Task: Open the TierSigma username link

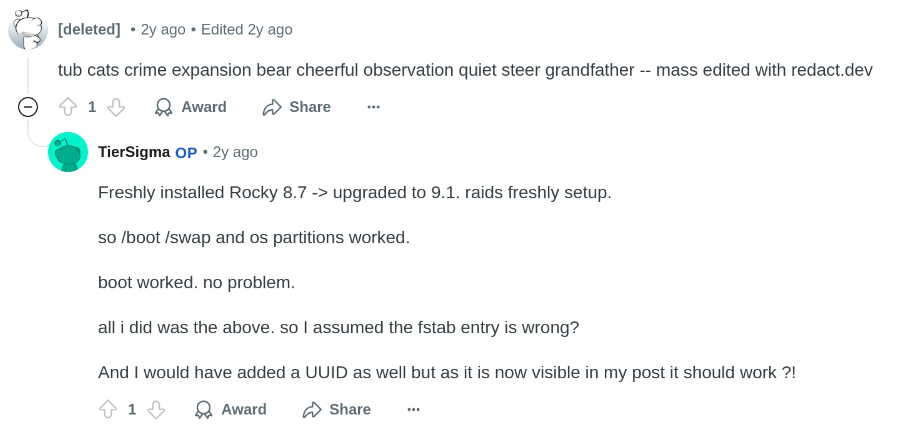Action: [x=134, y=152]
